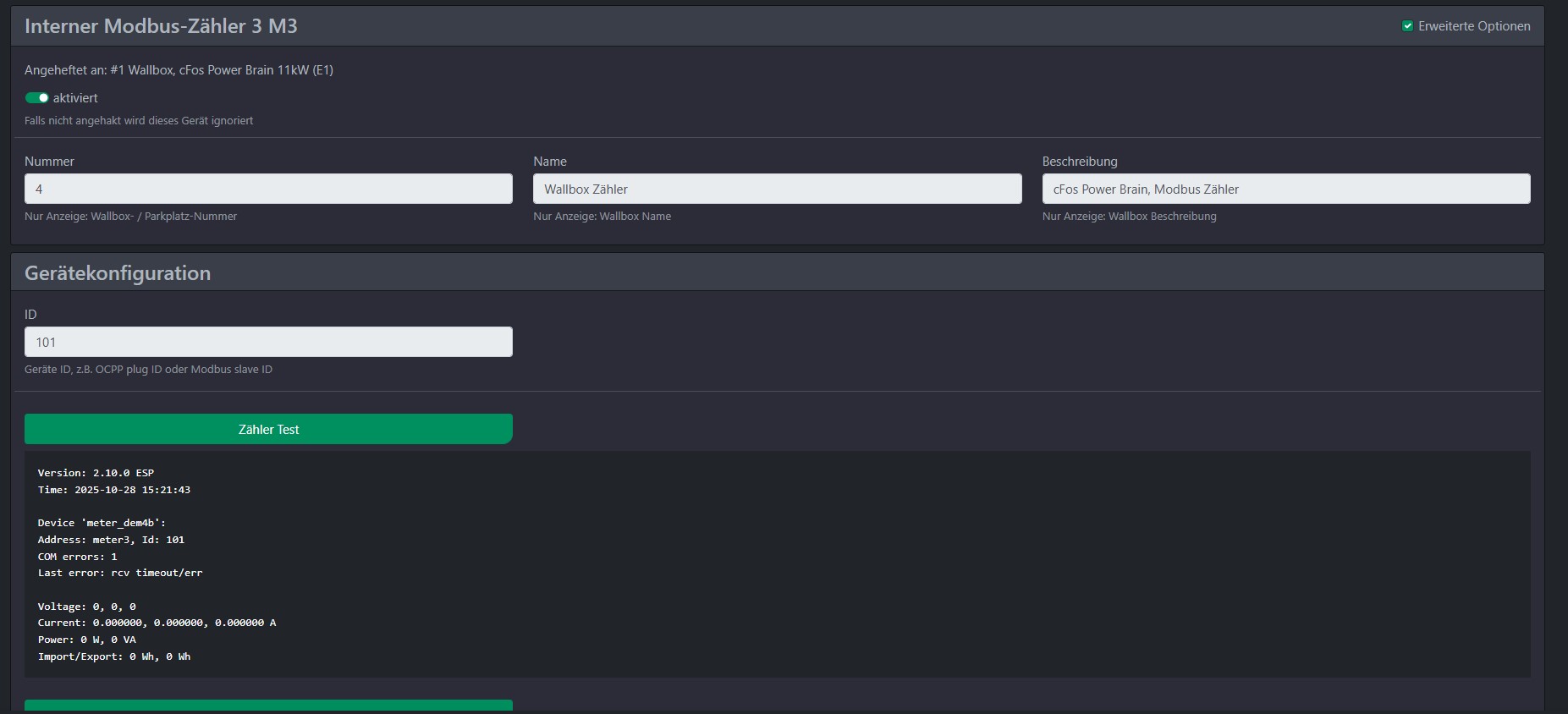The height and width of the screenshot is (714, 1568).
Task: Click the Voltage readings output line
Action: [86, 607]
